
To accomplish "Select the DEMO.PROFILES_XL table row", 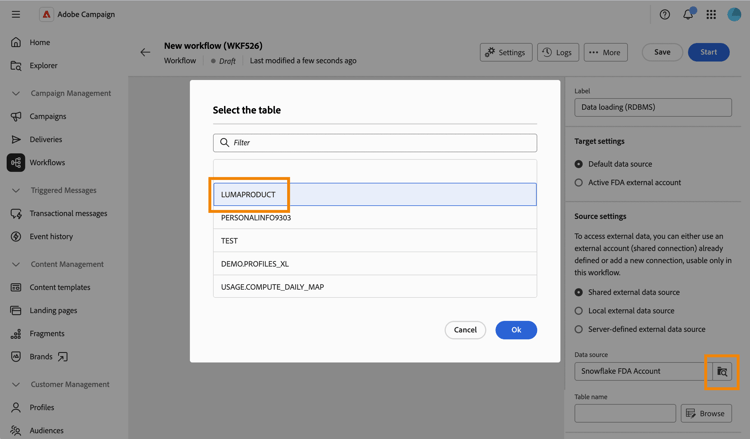I will pyautogui.click(x=375, y=263).
